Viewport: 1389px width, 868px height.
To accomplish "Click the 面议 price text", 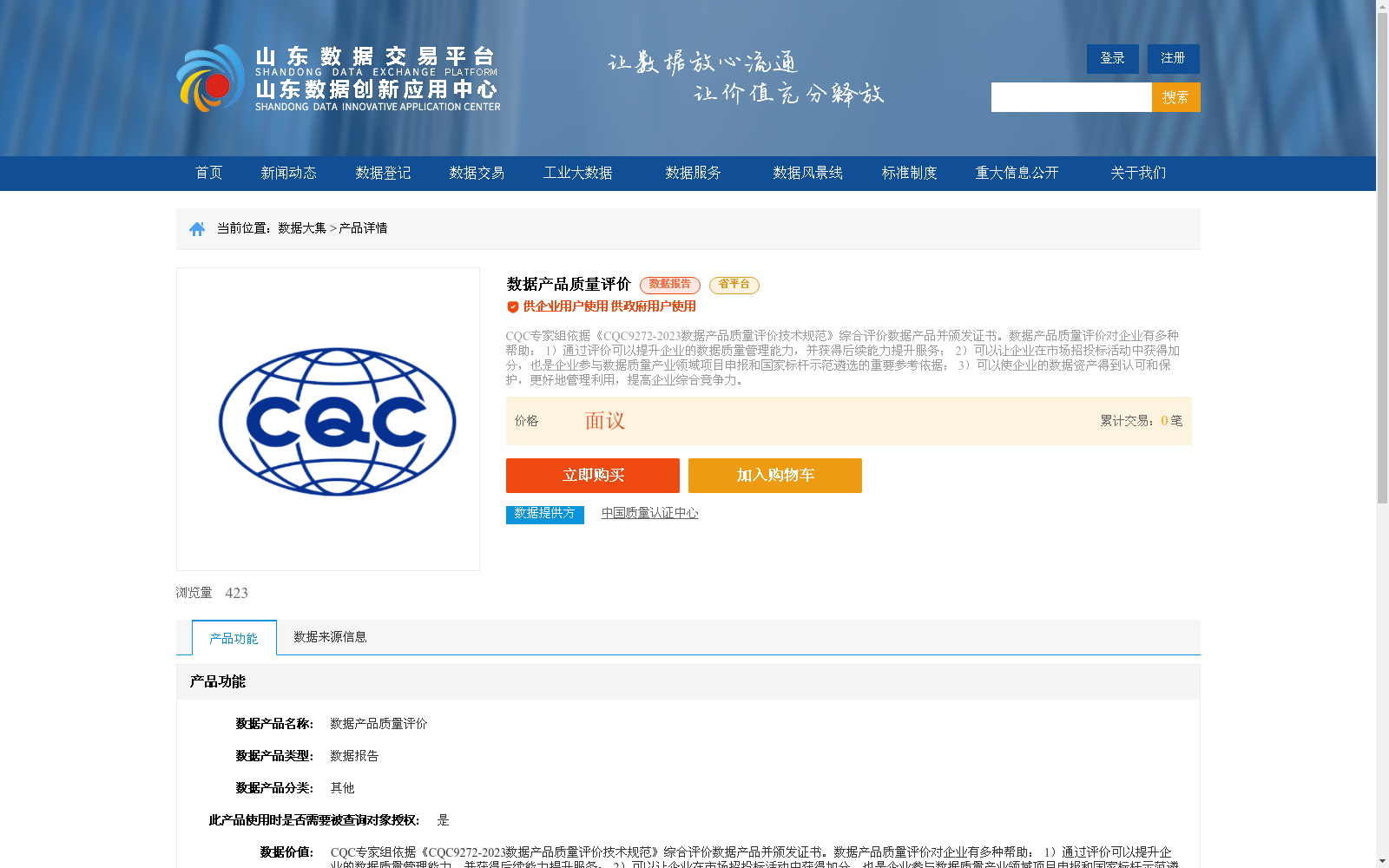I will (x=605, y=421).
